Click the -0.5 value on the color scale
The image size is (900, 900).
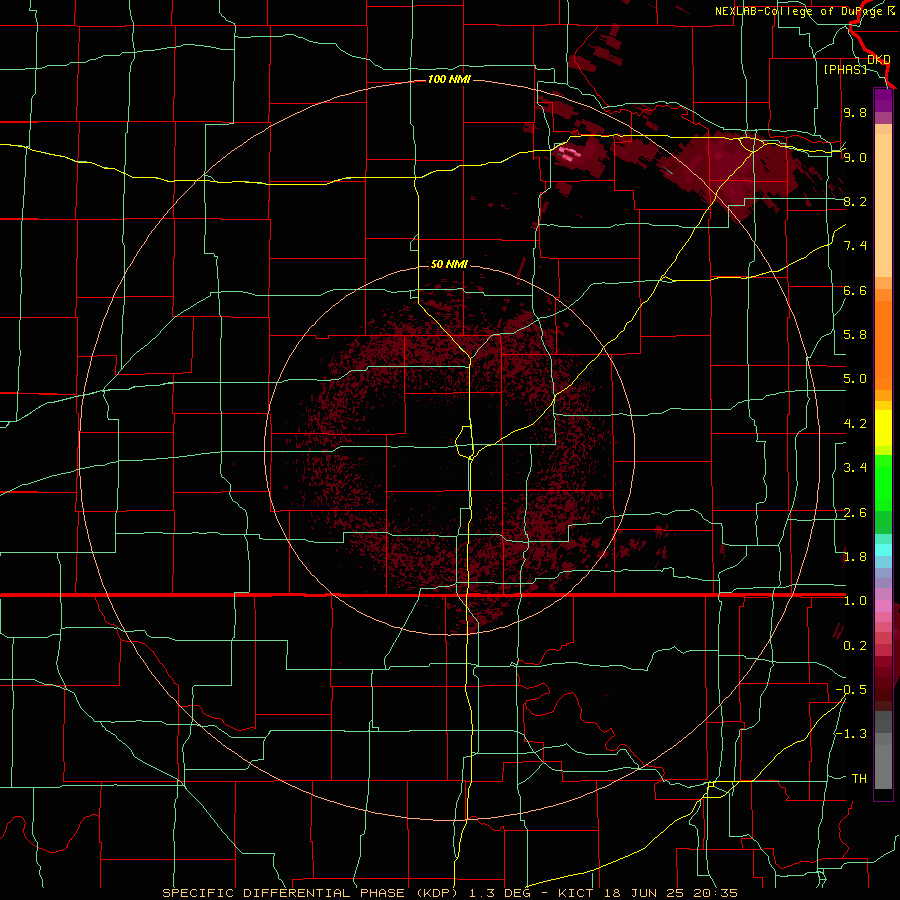[x=851, y=690]
